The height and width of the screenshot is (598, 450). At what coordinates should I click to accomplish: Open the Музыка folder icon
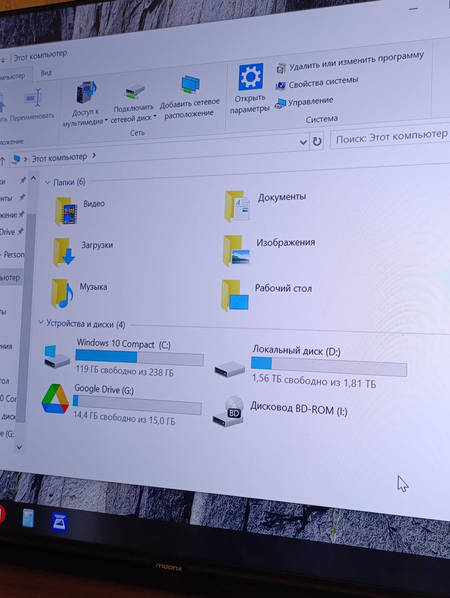point(62,293)
